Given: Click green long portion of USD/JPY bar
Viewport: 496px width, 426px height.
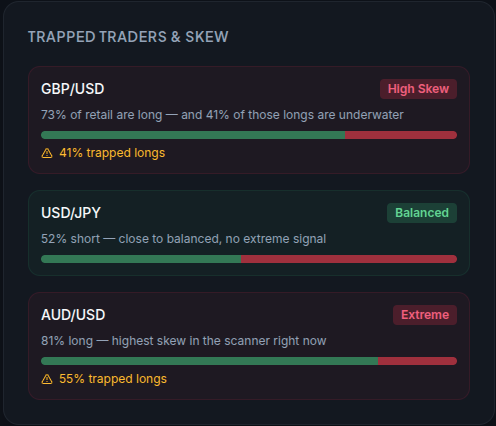Looking at the screenshot, I should click(141, 259).
